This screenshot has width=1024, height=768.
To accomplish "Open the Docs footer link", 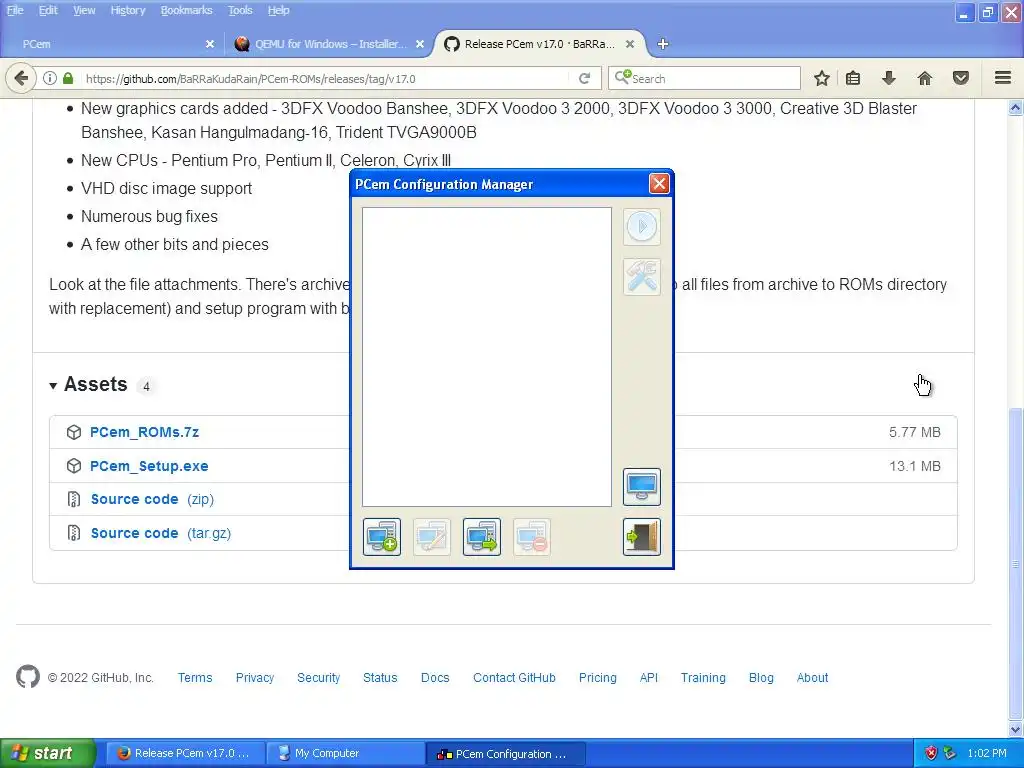I will pyautogui.click(x=435, y=678).
